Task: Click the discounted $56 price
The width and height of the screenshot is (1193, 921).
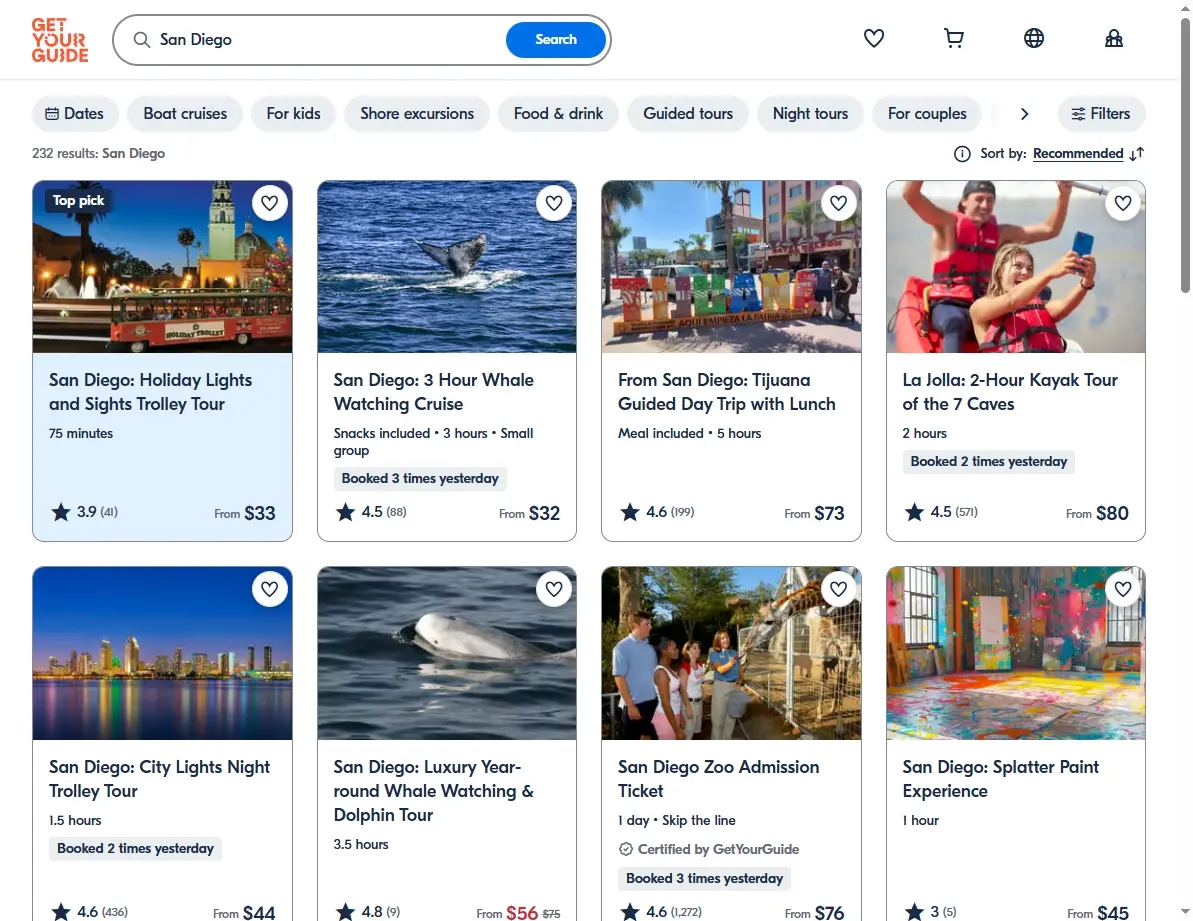Action: click(x=522, y=913)
